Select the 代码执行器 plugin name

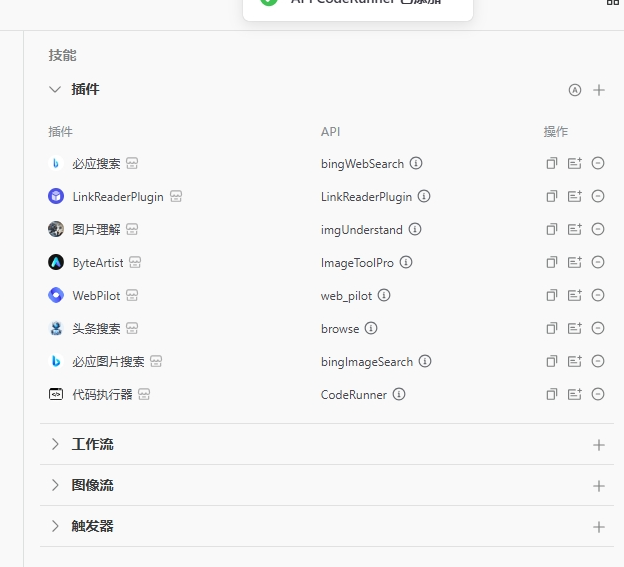[102, 395]
